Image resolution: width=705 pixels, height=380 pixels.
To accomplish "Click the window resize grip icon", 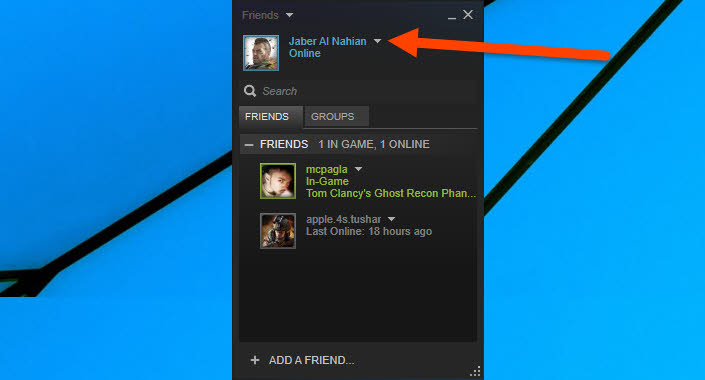I will tap(475, 371).
